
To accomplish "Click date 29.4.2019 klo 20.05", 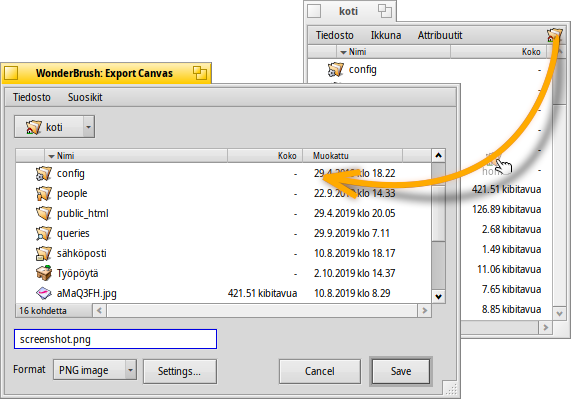I will [354, 213].
